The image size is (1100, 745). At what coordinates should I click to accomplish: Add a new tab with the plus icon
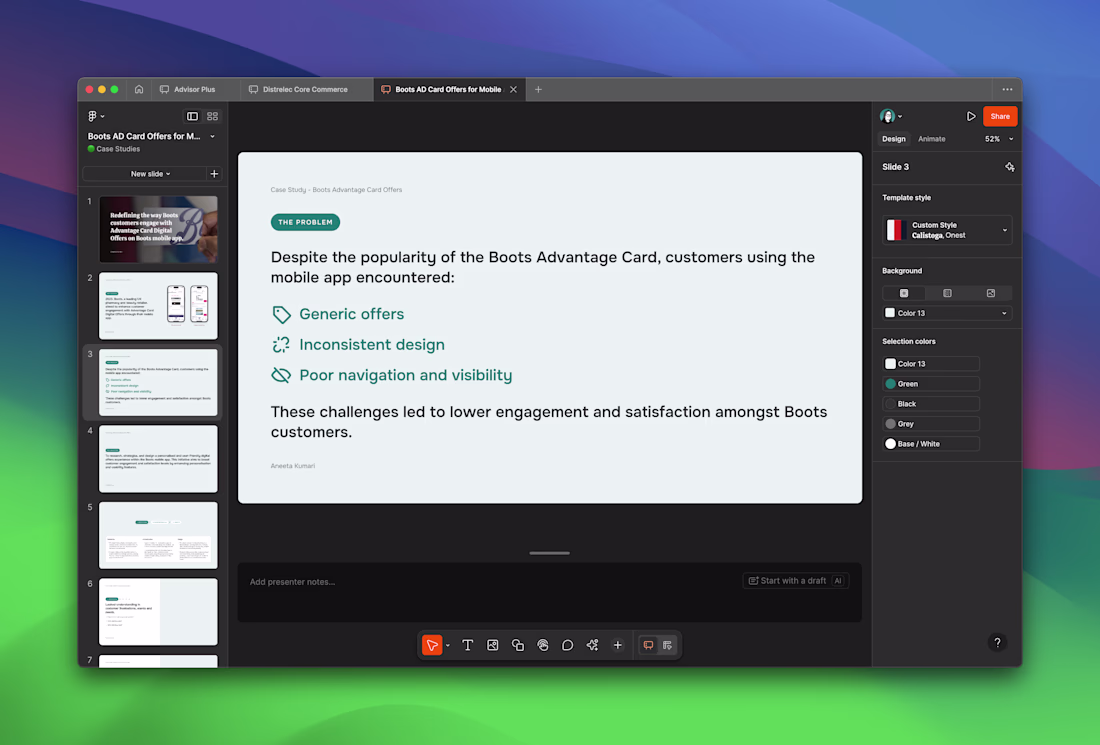click(538, 89)
